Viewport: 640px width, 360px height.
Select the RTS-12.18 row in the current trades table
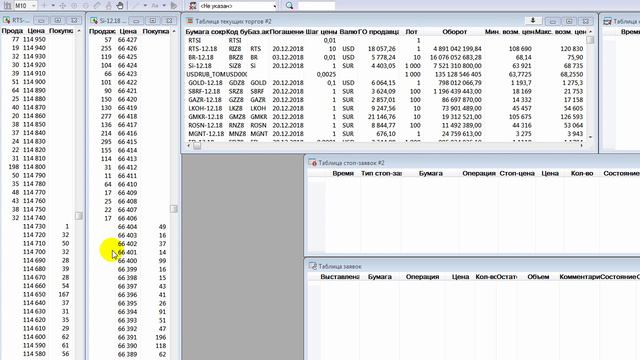tap(385, 49)
